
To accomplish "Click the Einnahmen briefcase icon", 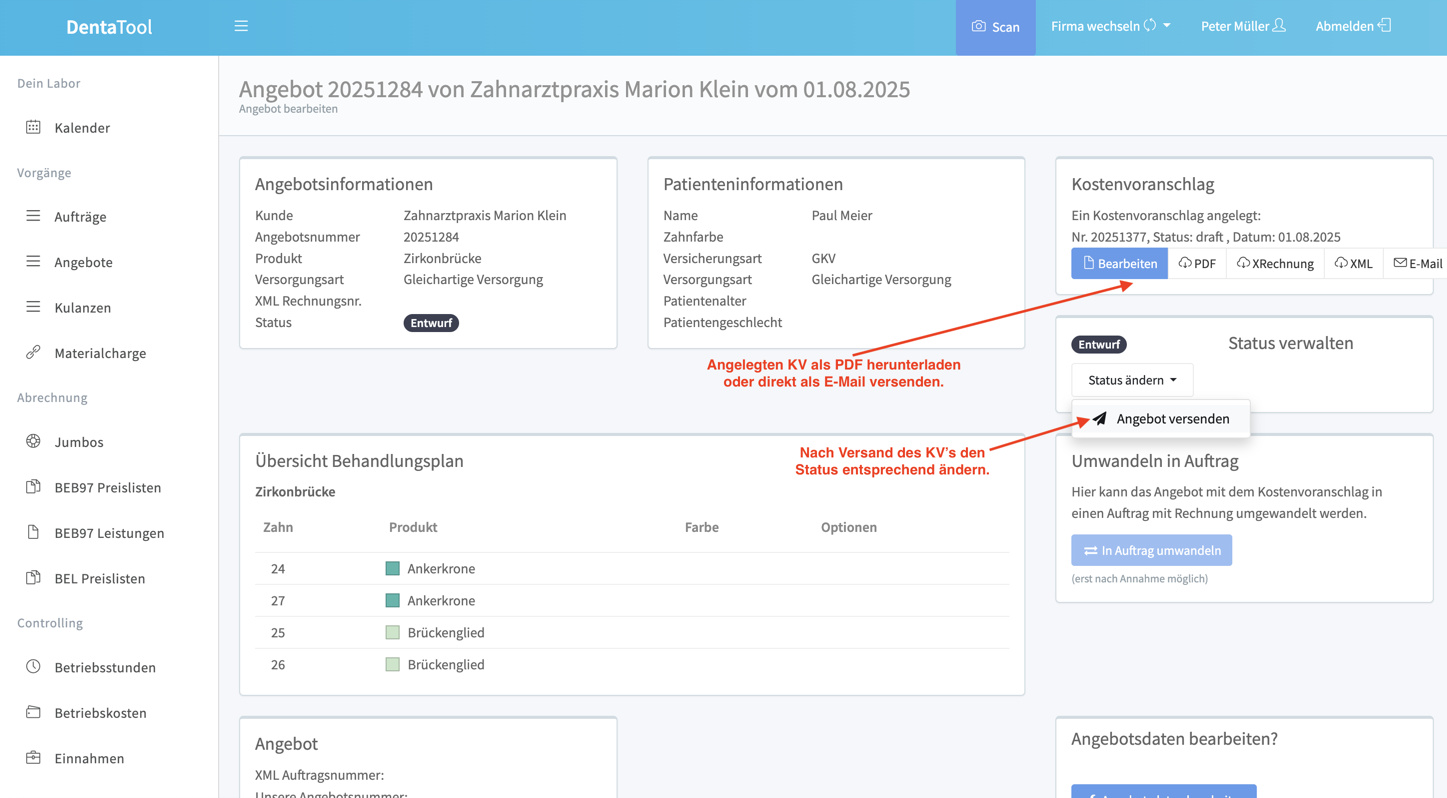I will [x=33, y=757].
